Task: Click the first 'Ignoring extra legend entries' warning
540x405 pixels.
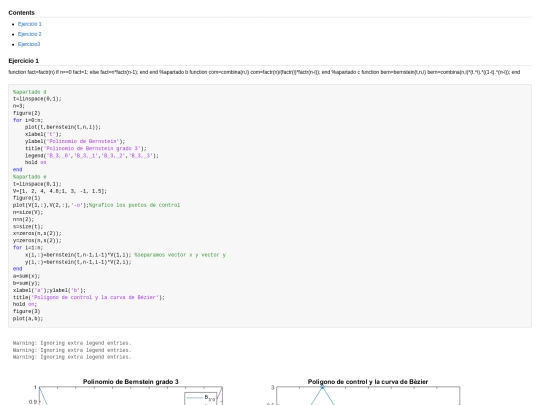Action: [72, 343]
